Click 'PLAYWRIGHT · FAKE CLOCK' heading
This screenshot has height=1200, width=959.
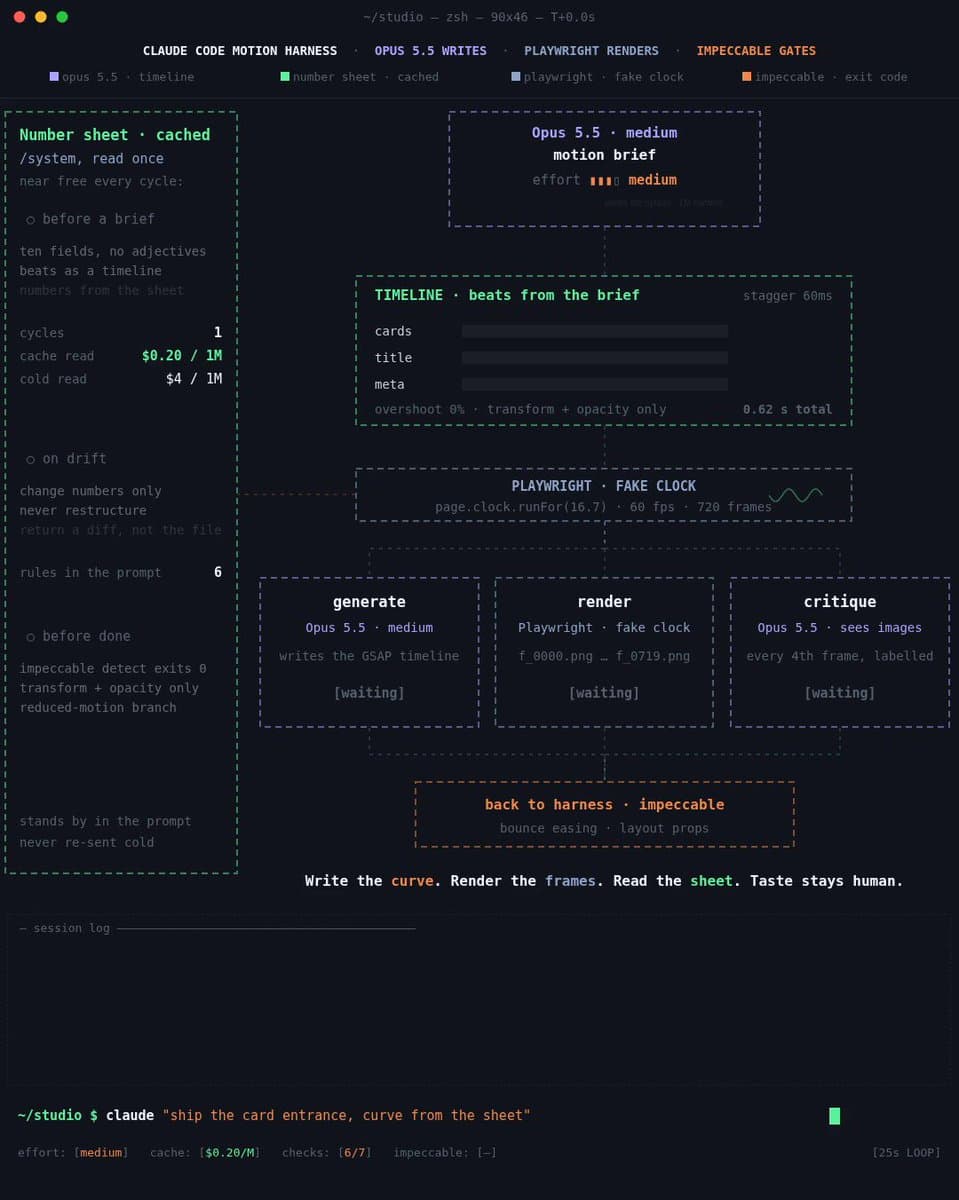pos(604,485)
